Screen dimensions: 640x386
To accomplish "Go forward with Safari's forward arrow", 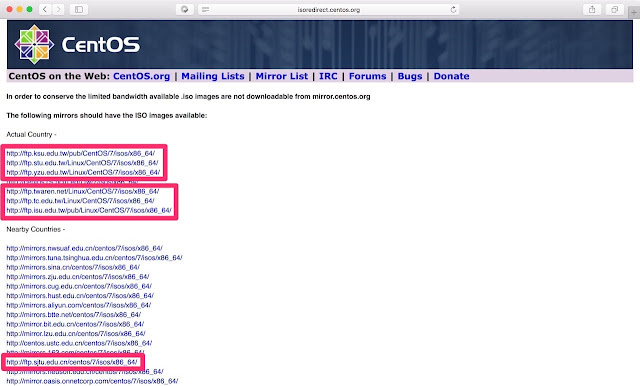I will [x=58, y=9].
